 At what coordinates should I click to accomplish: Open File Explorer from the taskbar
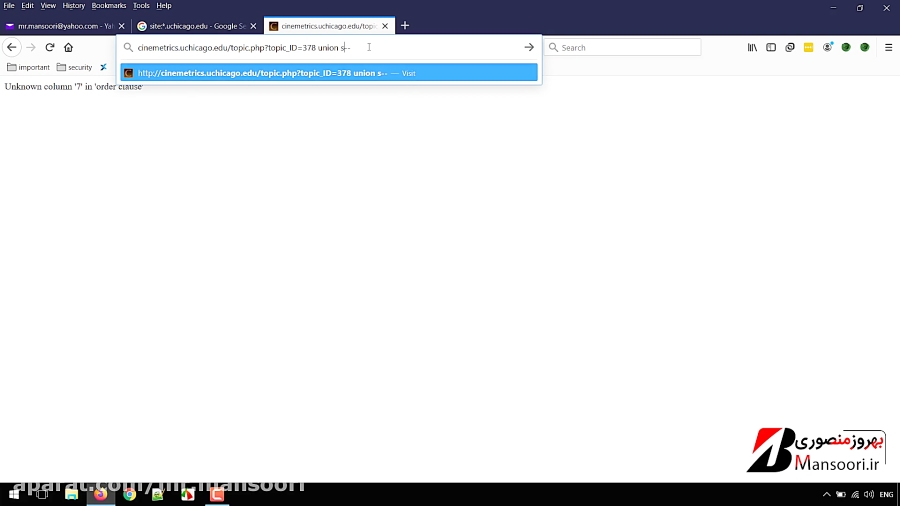71,495
